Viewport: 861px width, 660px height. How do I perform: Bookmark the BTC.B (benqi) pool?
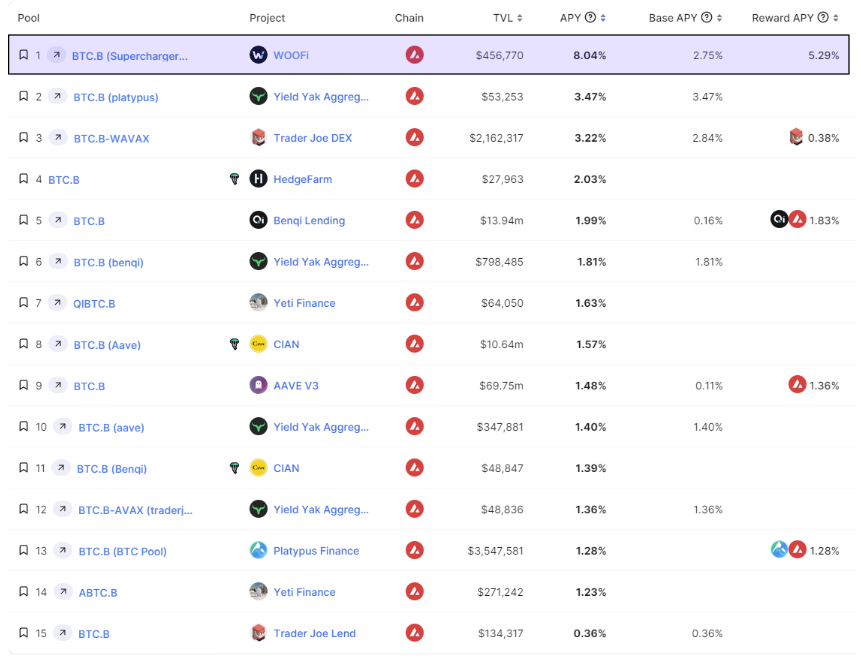tap(24, 262)
